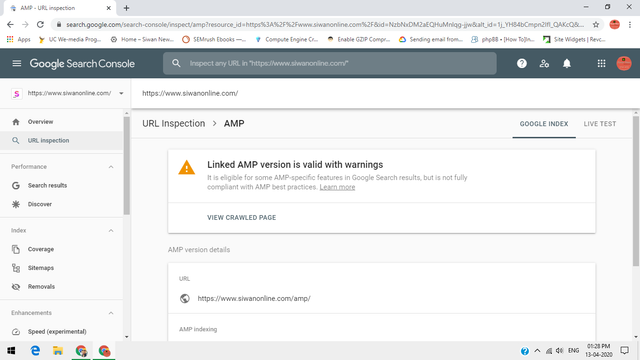The image size is (640, 360).
Task: Switch to the GOOGLE INDEX tab
Action: (544, 124)
